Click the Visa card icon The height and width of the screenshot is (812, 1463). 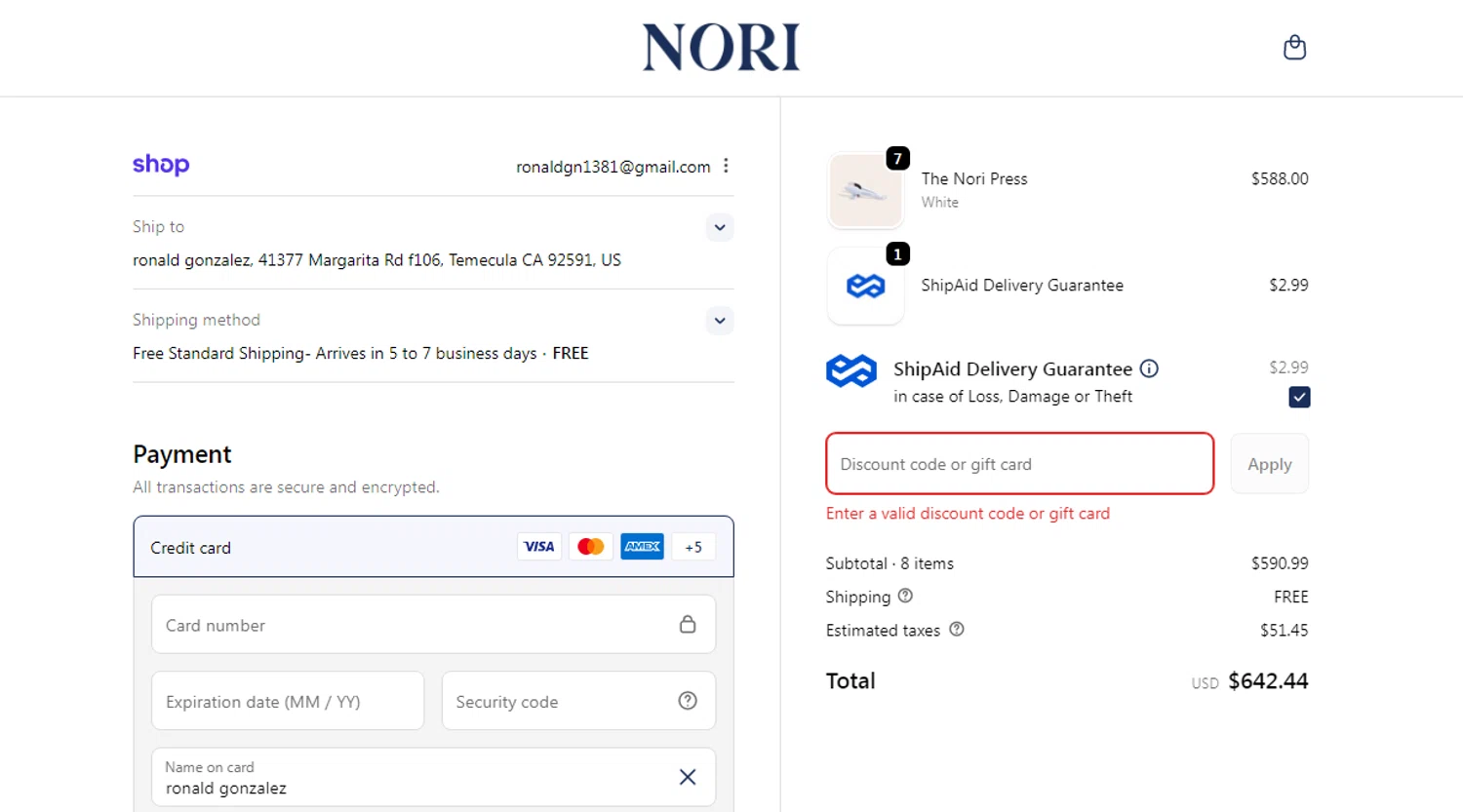tap(539, 547)
